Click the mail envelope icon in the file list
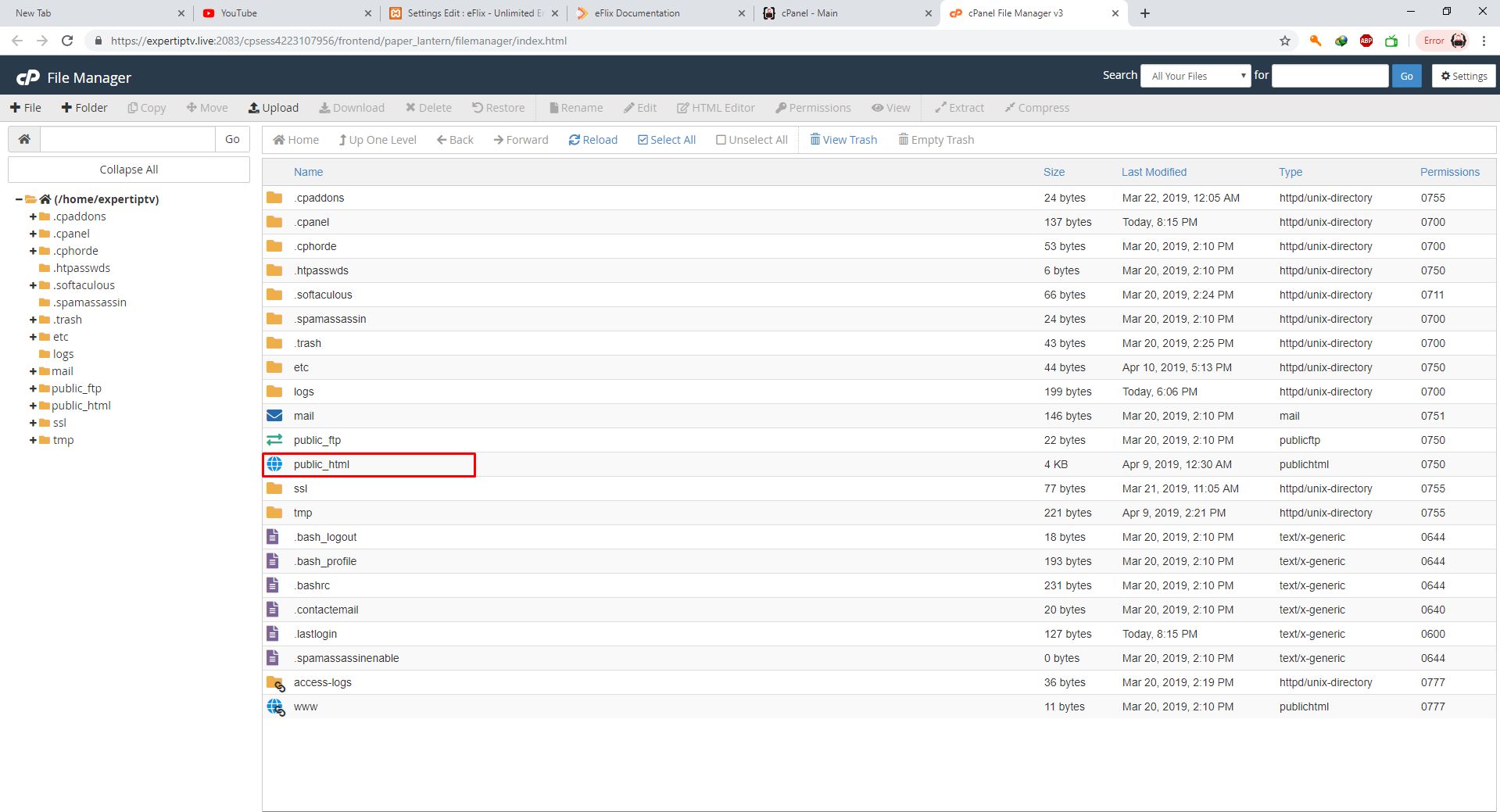 [x=274, y=416]
